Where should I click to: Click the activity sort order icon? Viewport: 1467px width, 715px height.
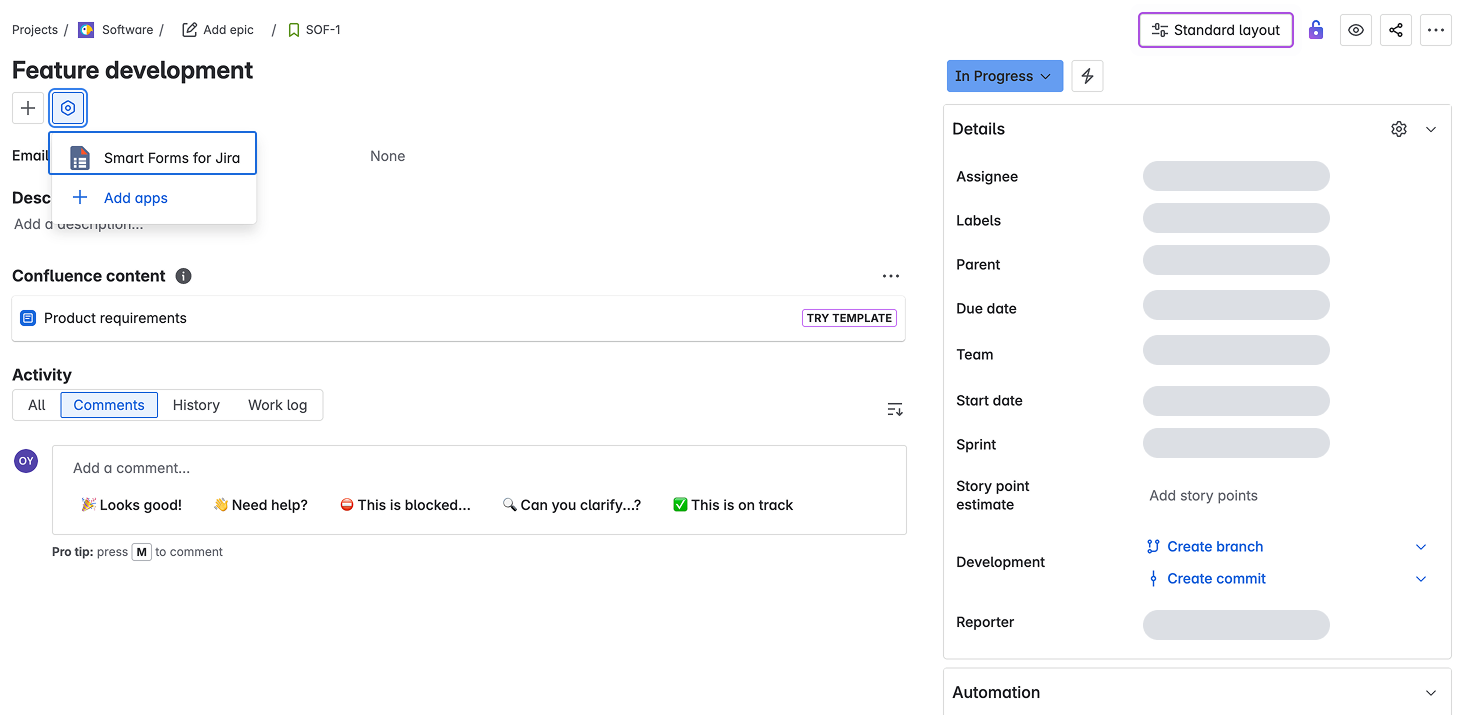pos(895,409)
